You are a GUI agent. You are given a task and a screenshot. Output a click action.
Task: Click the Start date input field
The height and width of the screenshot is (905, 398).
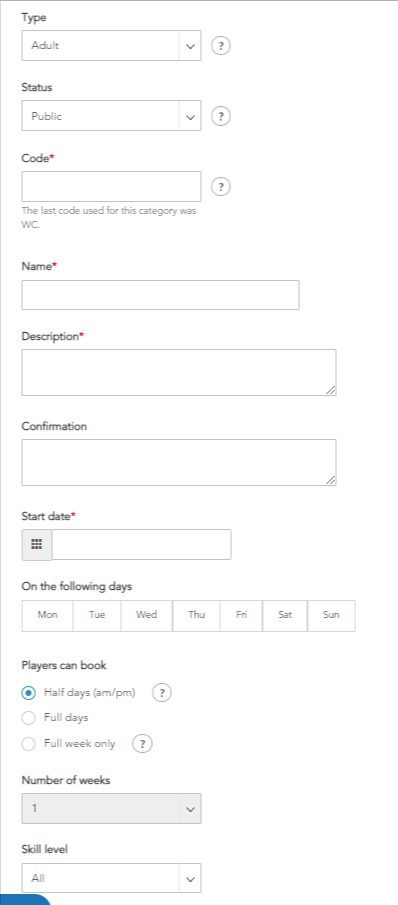141,544
